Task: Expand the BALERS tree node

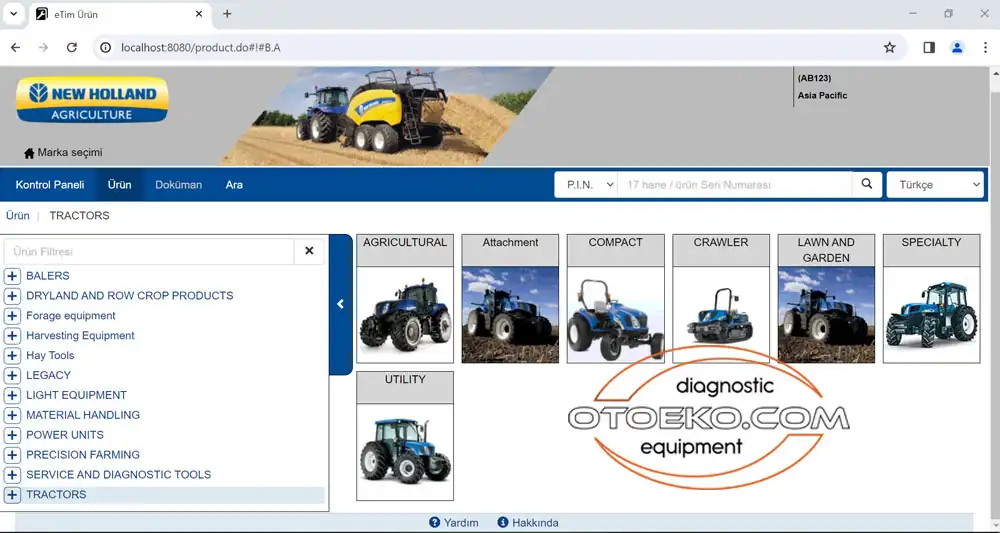Action: pos(12,276)
